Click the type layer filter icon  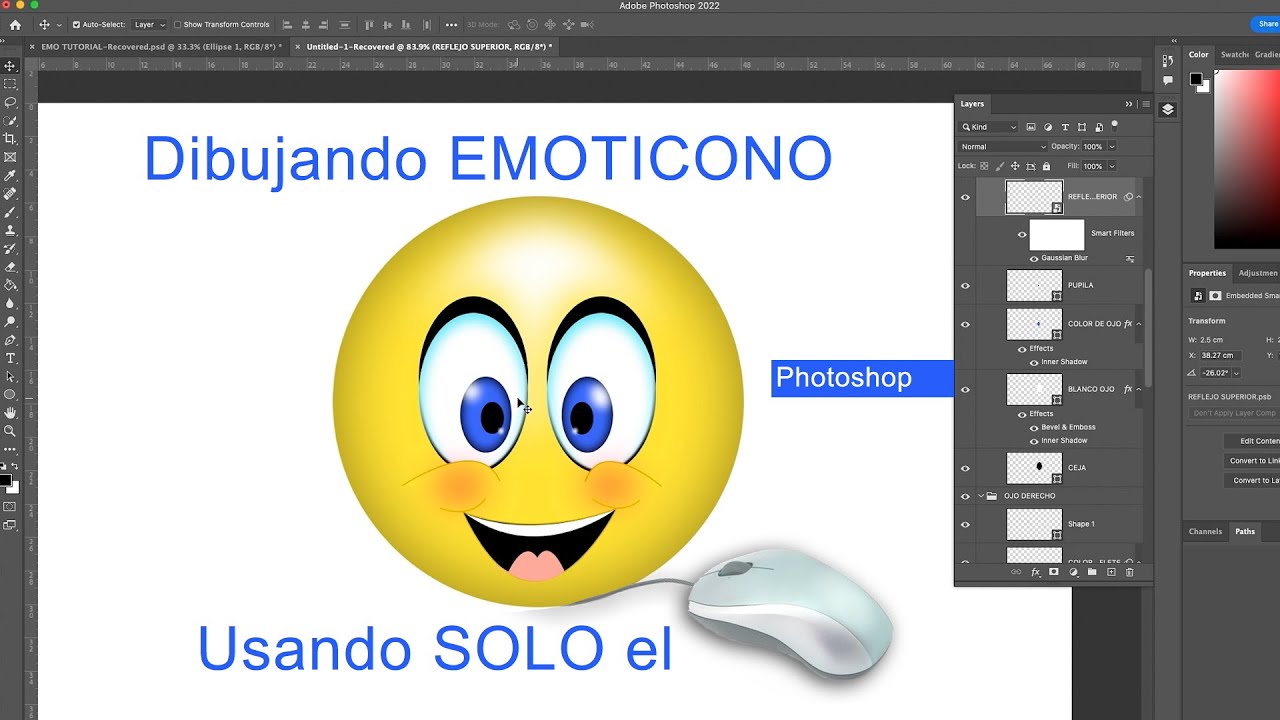pos(1065,127)
